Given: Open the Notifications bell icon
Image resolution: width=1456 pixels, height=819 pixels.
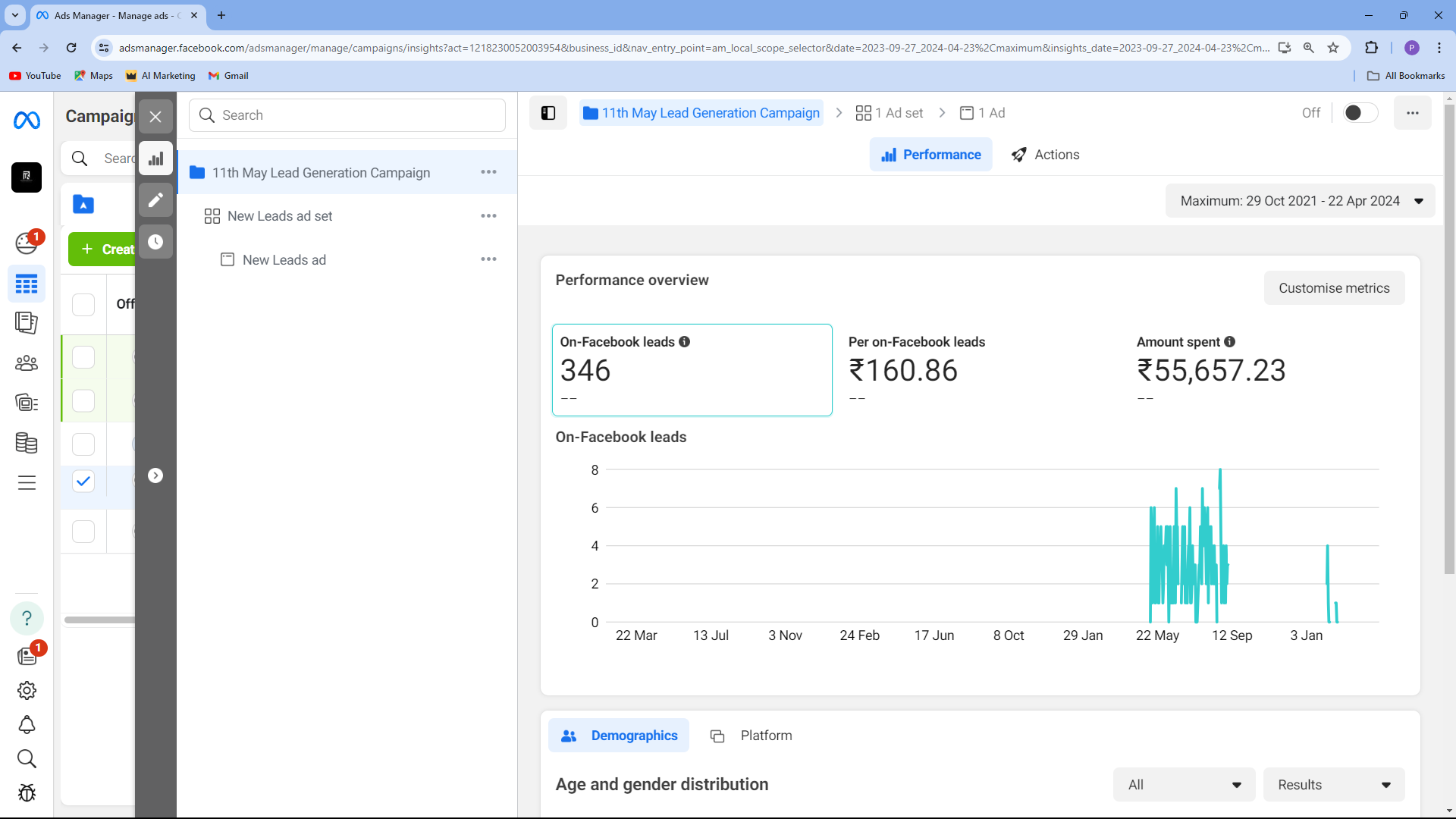Looking at the screenshot, I should point(27,725).
